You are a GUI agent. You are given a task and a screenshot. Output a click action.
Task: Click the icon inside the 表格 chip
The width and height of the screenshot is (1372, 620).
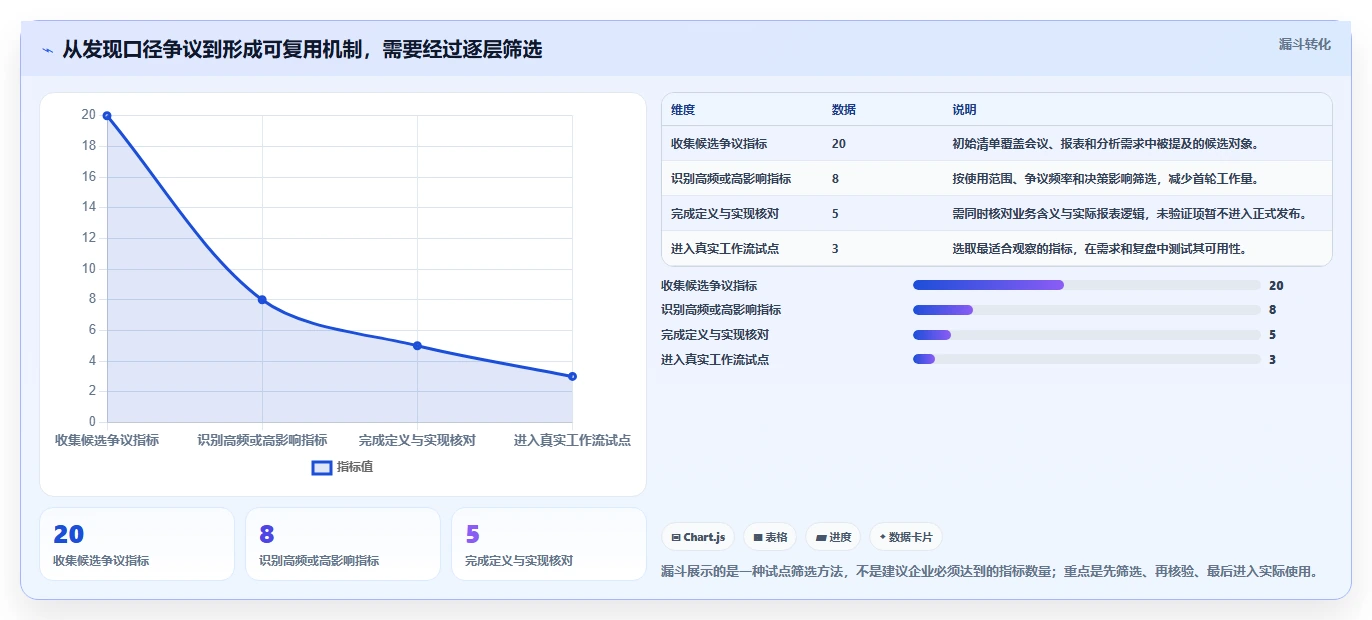758,537
